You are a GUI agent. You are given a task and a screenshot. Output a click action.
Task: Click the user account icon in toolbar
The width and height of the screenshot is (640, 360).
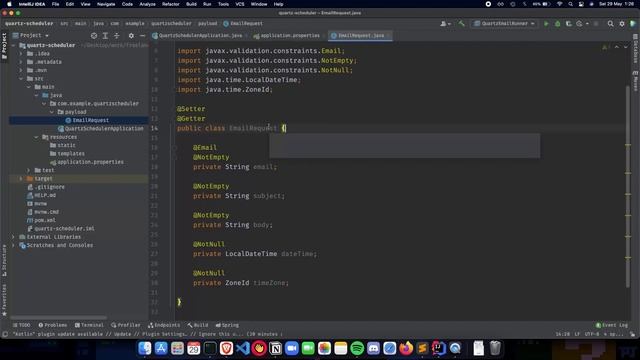coord(444,24)
